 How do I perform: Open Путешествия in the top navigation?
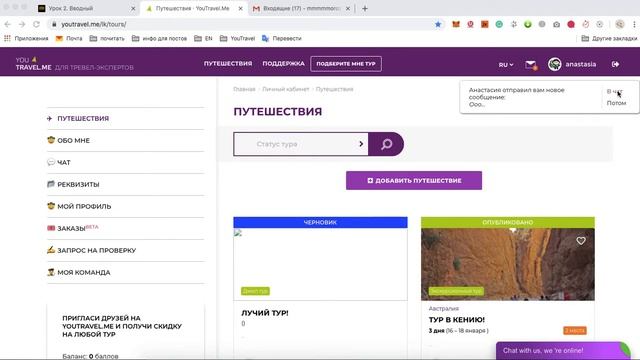pyautogui.click(x=228, y=64)
